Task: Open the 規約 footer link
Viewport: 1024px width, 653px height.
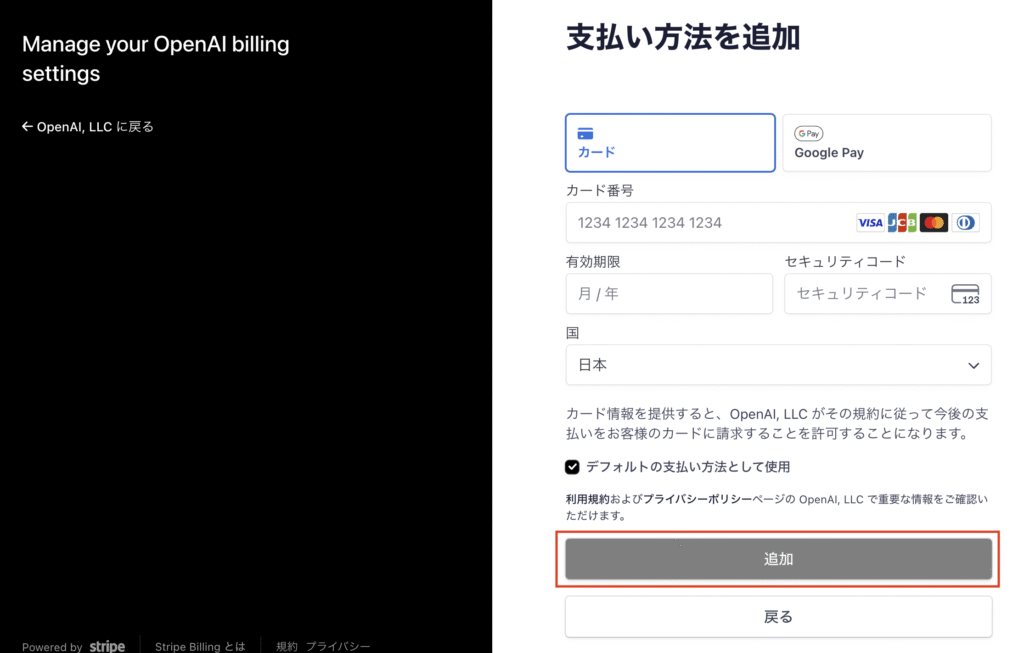Action: click(x=287, y=646)
